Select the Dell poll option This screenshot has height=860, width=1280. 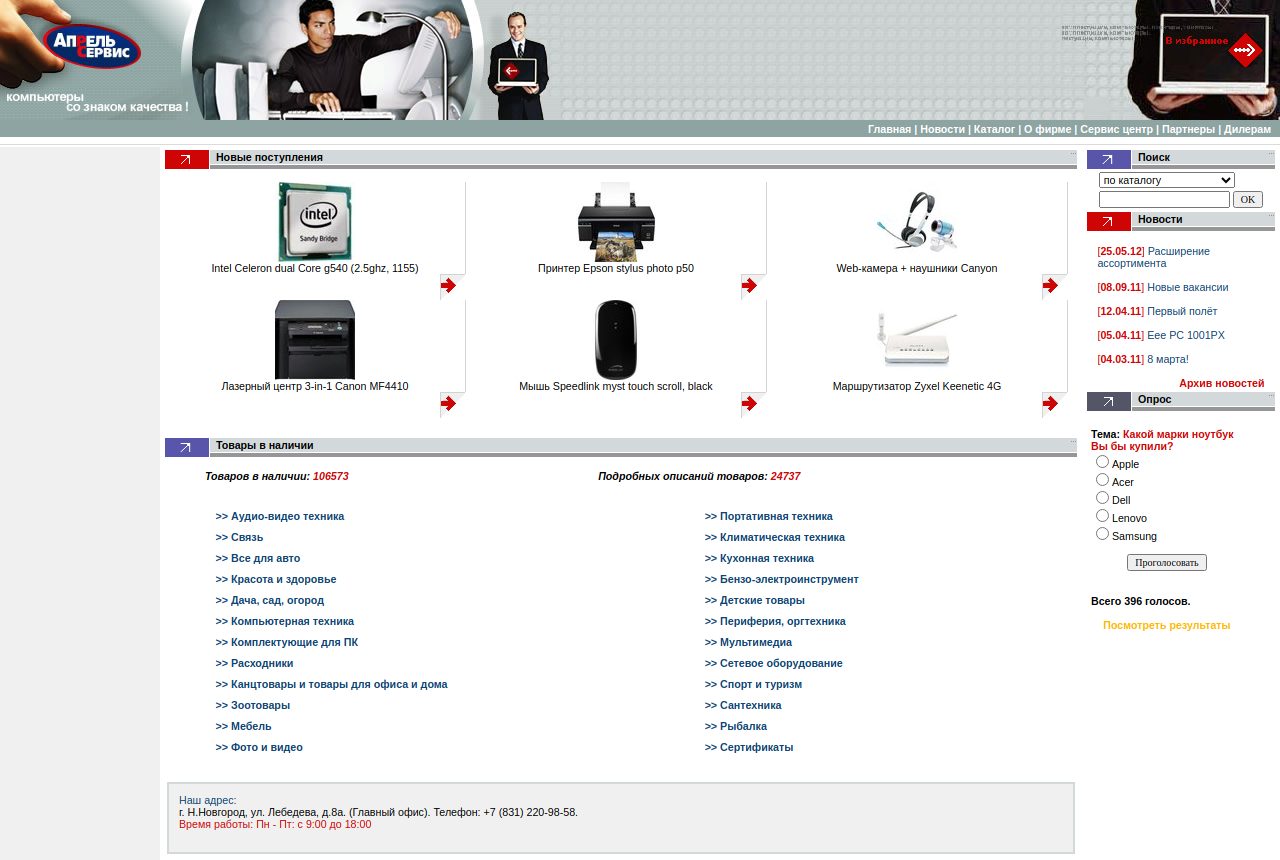1102,498
